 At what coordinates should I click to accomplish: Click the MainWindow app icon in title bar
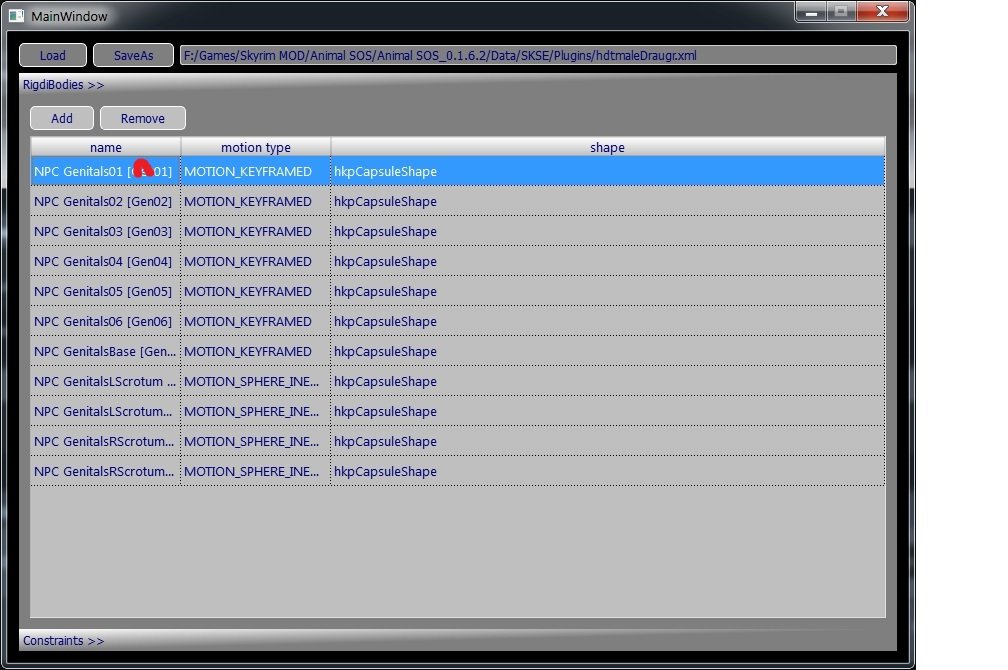click(x=16, y=16)
